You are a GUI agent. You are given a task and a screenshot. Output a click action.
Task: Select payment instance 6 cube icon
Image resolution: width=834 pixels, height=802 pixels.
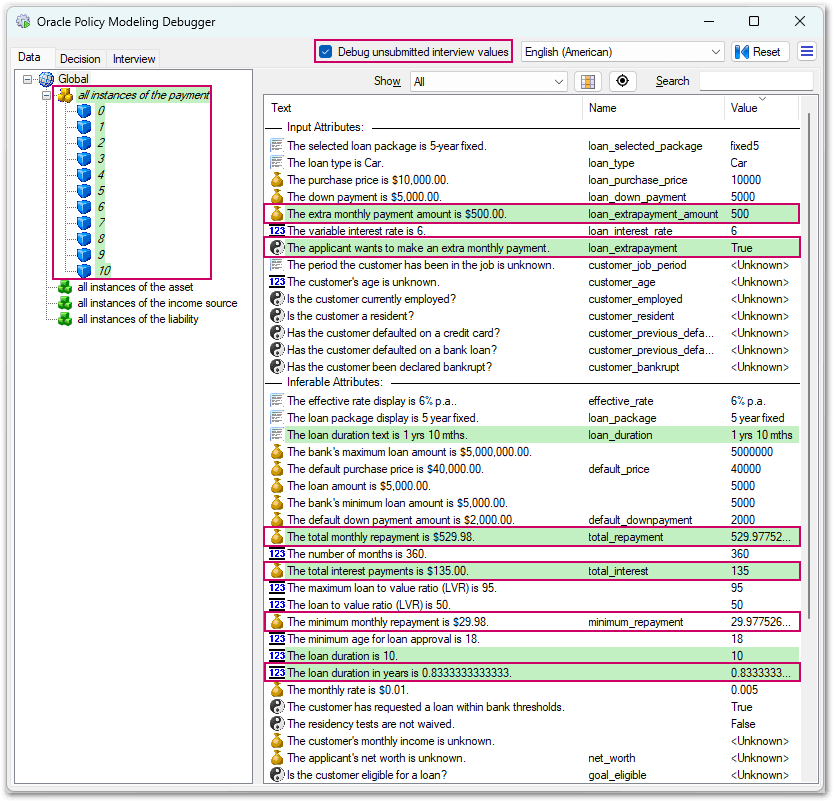[x=84, y=206]
